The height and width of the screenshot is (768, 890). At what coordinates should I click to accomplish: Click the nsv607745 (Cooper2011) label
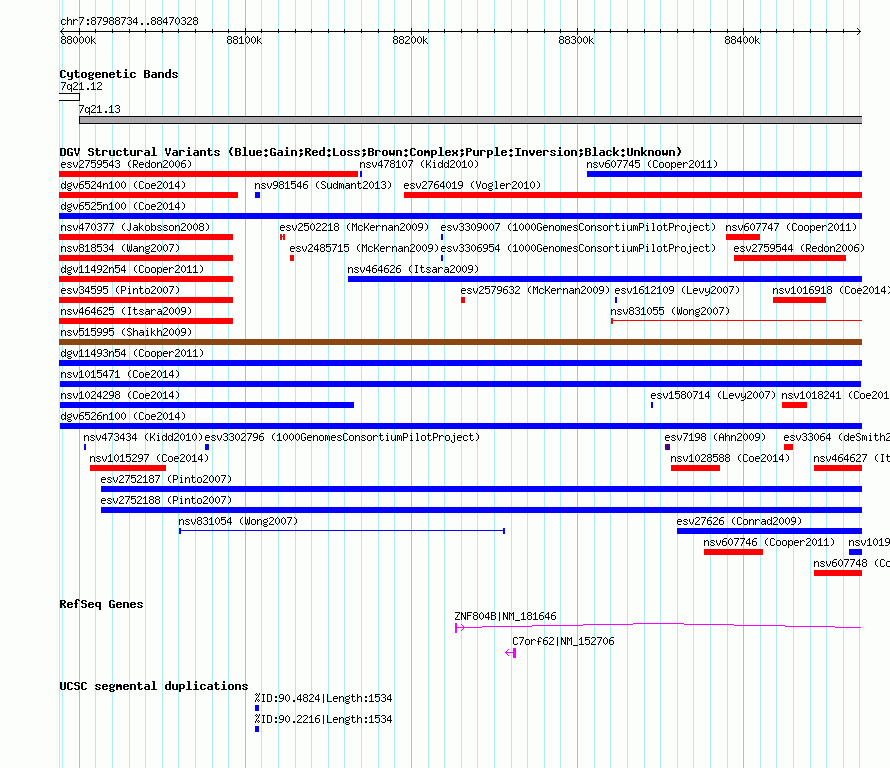pyautogui.click(x=652, y=165)
